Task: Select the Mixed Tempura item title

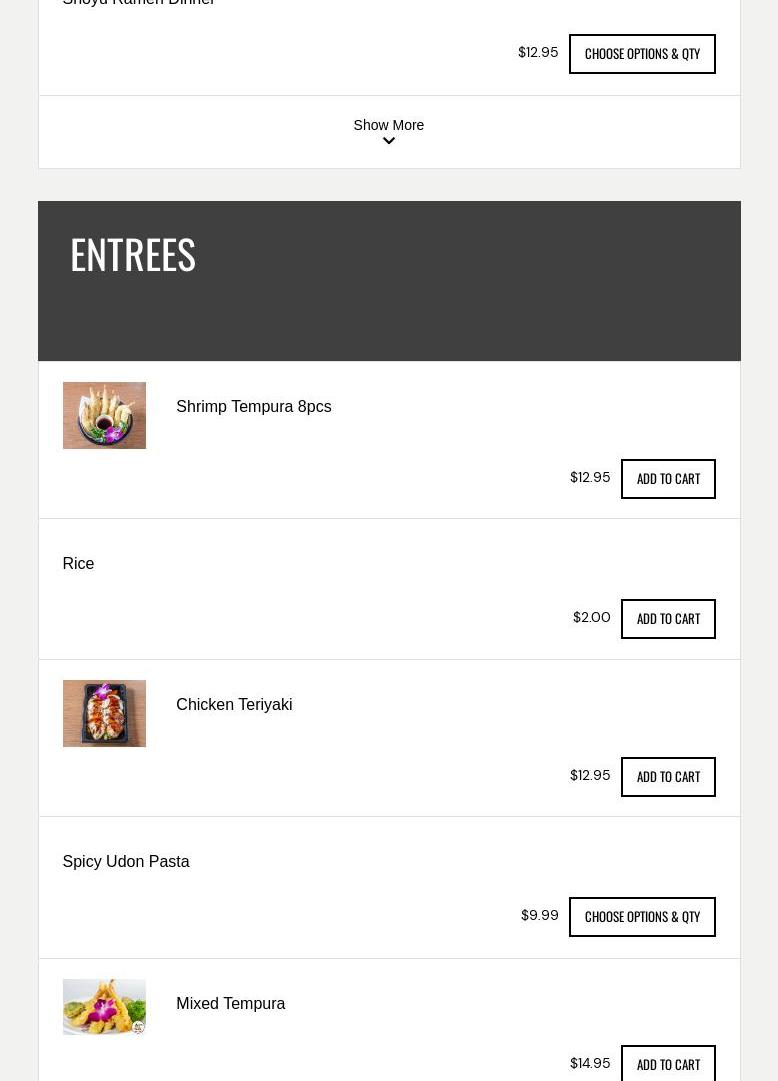Action: click(x=230, y=1004)
